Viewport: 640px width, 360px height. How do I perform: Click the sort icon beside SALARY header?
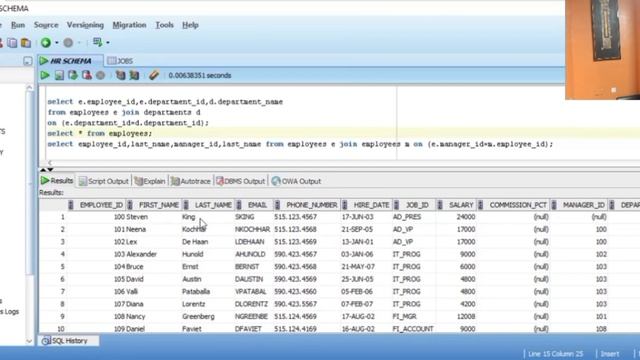[x=440, y=205]
